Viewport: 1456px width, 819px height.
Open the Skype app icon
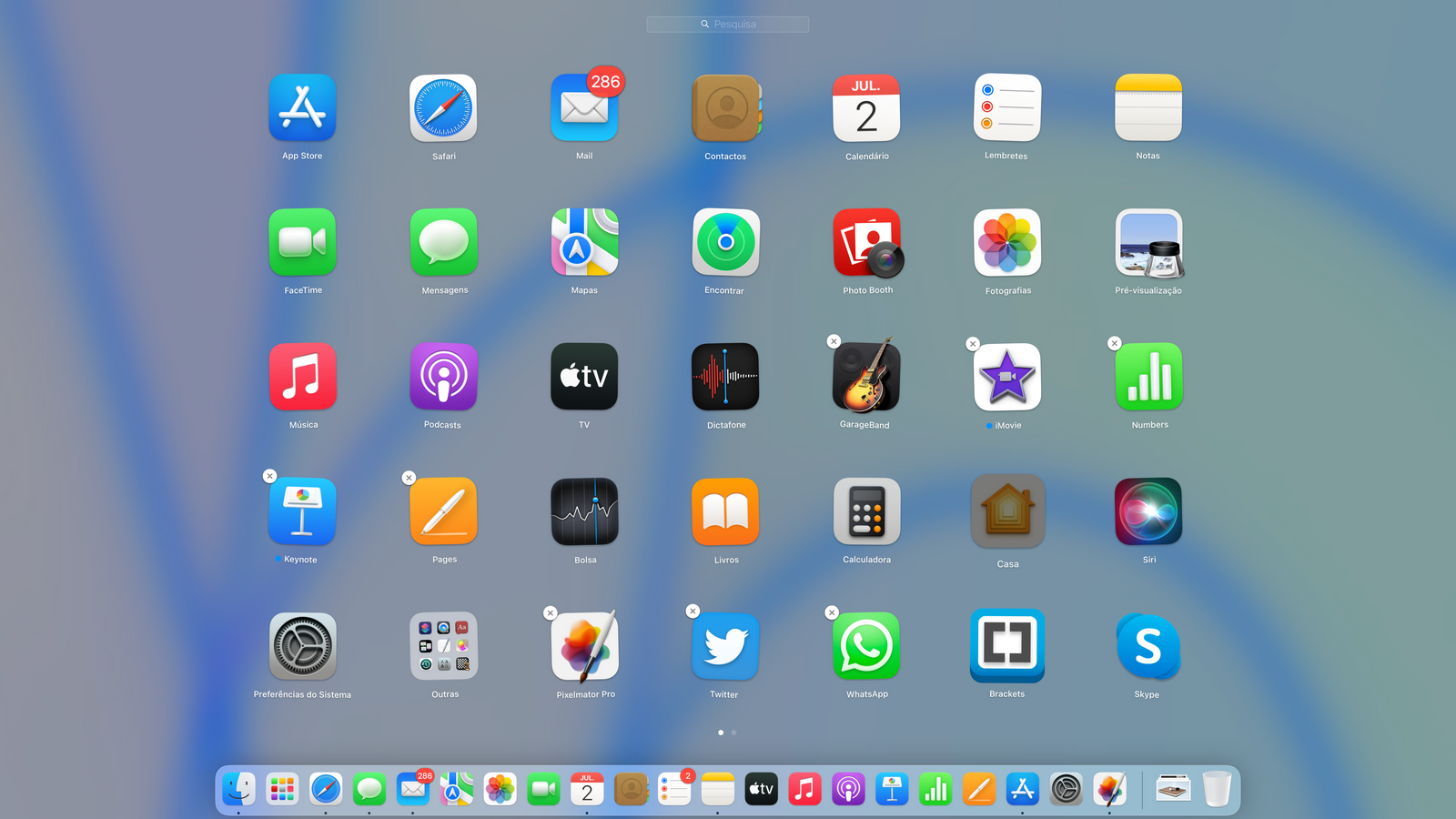click(1148, 647)
